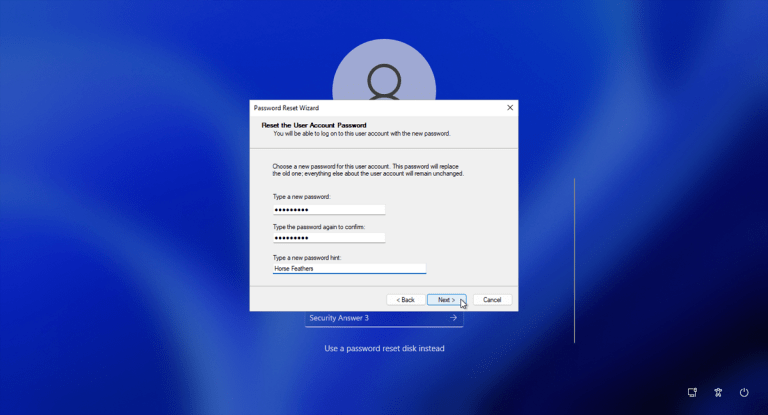This screenshot has width=768, height=415.
Task: Cancel the Password Reset Wizard
Action: 492,300
